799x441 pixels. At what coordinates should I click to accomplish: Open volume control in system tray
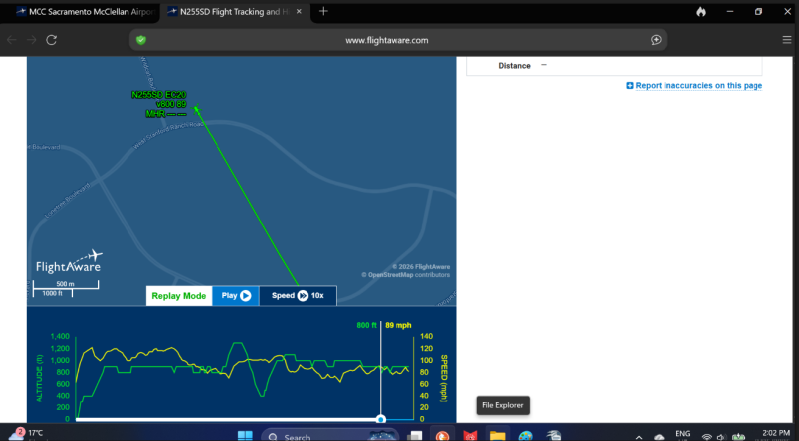point(720,437)
